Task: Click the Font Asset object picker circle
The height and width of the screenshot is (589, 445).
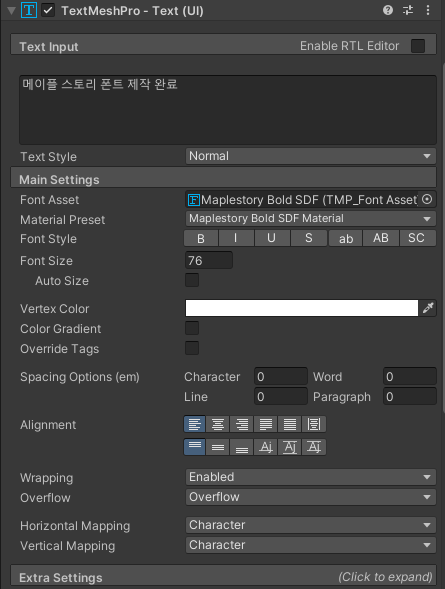Action: 427,199
